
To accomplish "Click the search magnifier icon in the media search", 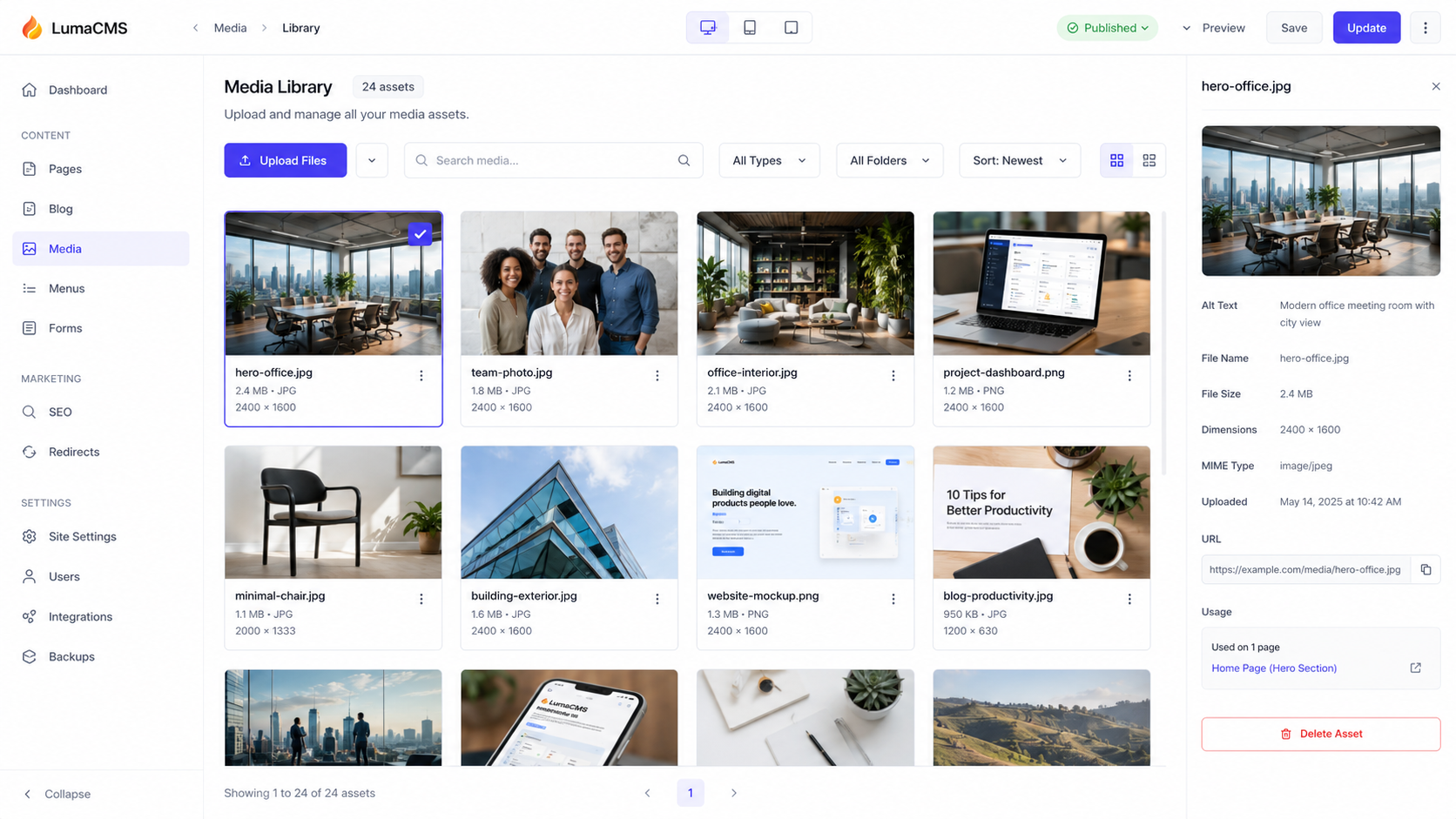I will pyautogui.click(x=684, y=160).
